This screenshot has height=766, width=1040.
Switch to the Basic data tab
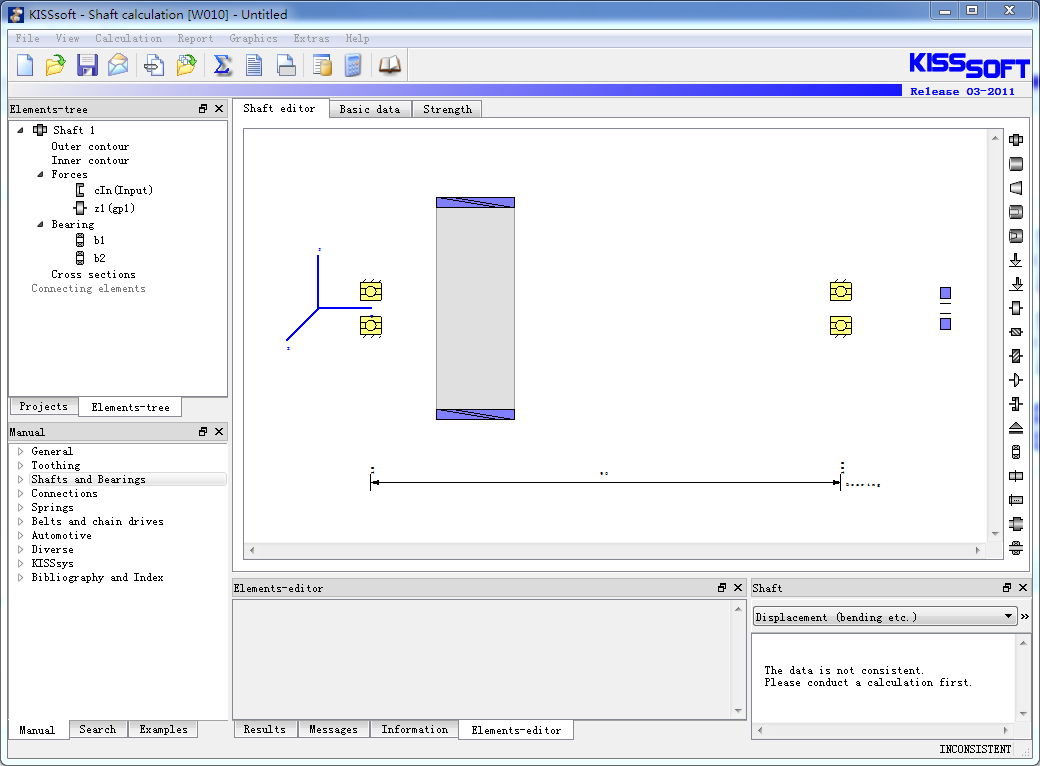369,109
